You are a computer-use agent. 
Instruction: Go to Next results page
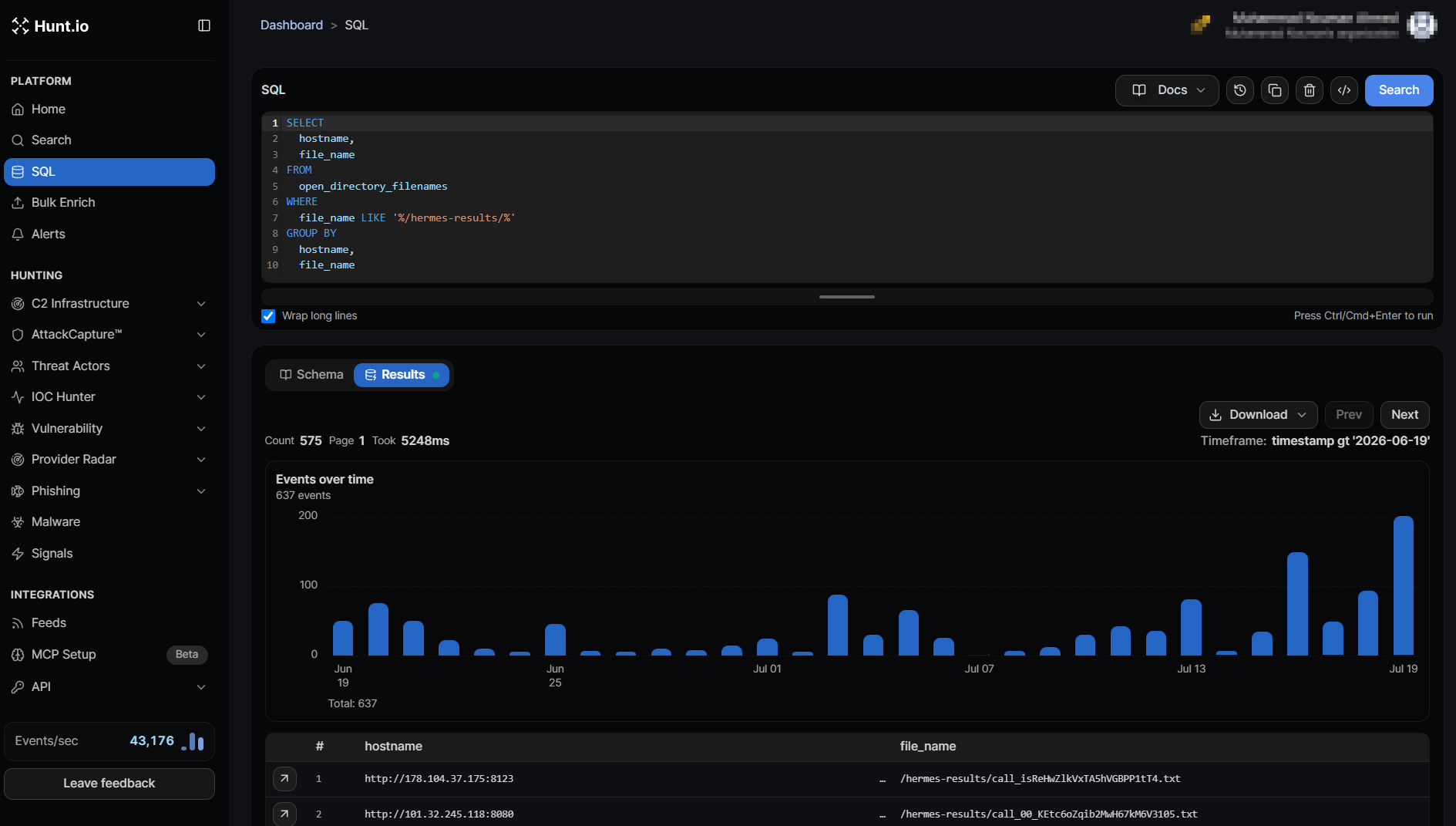(1404, 415)
